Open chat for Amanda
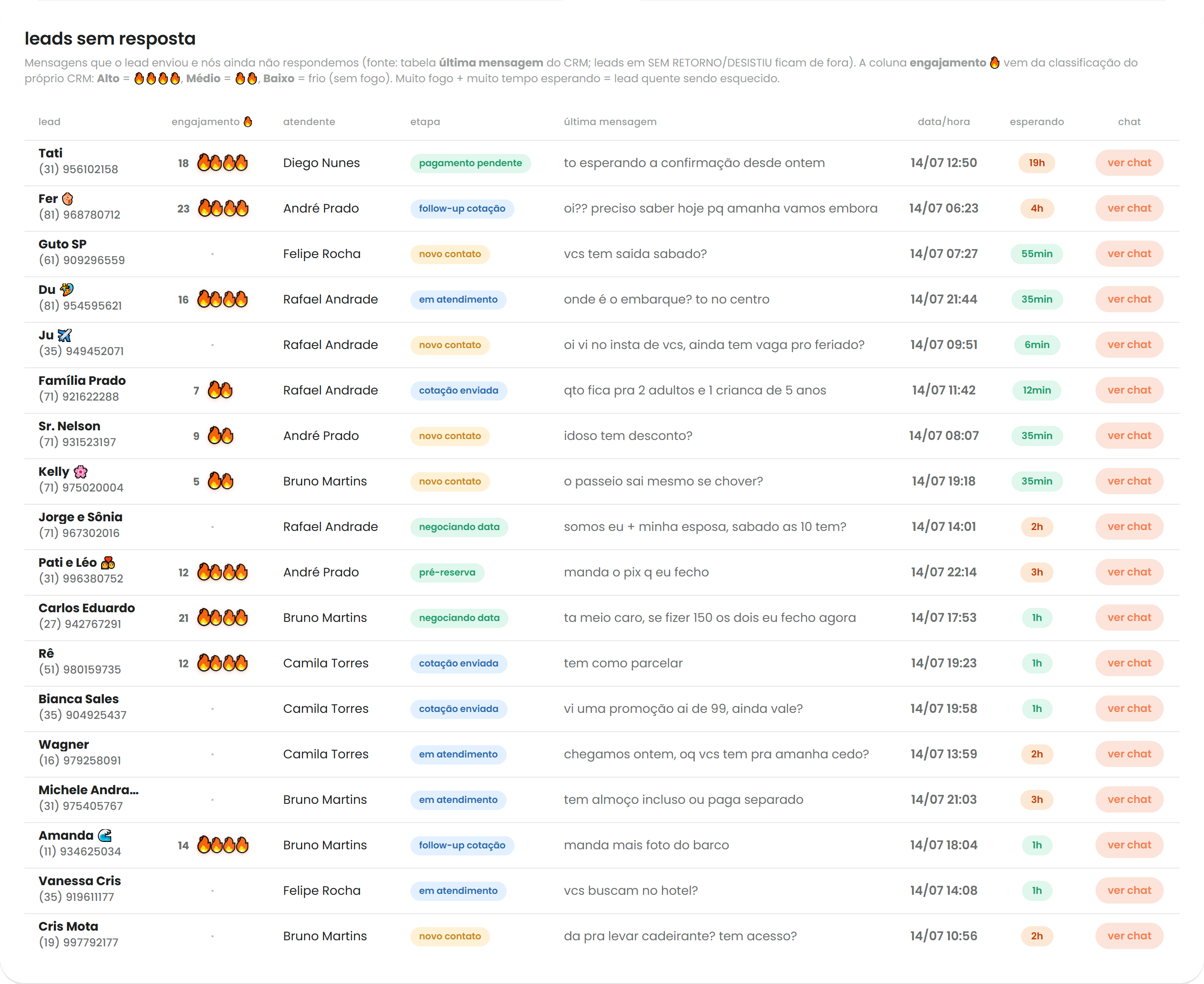This screenshot has height=984, width=1204. 1129,845
